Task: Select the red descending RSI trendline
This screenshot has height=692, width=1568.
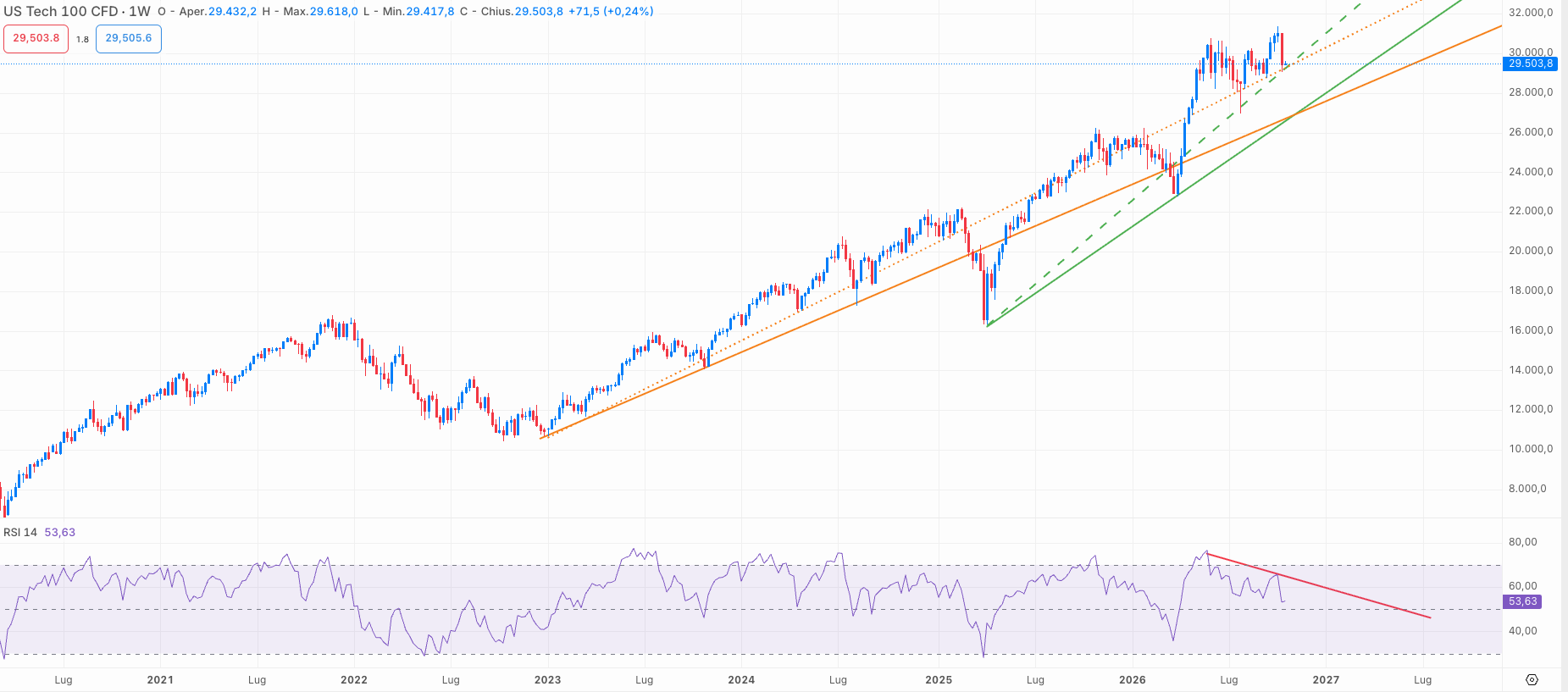Action: click(1319, 586)
